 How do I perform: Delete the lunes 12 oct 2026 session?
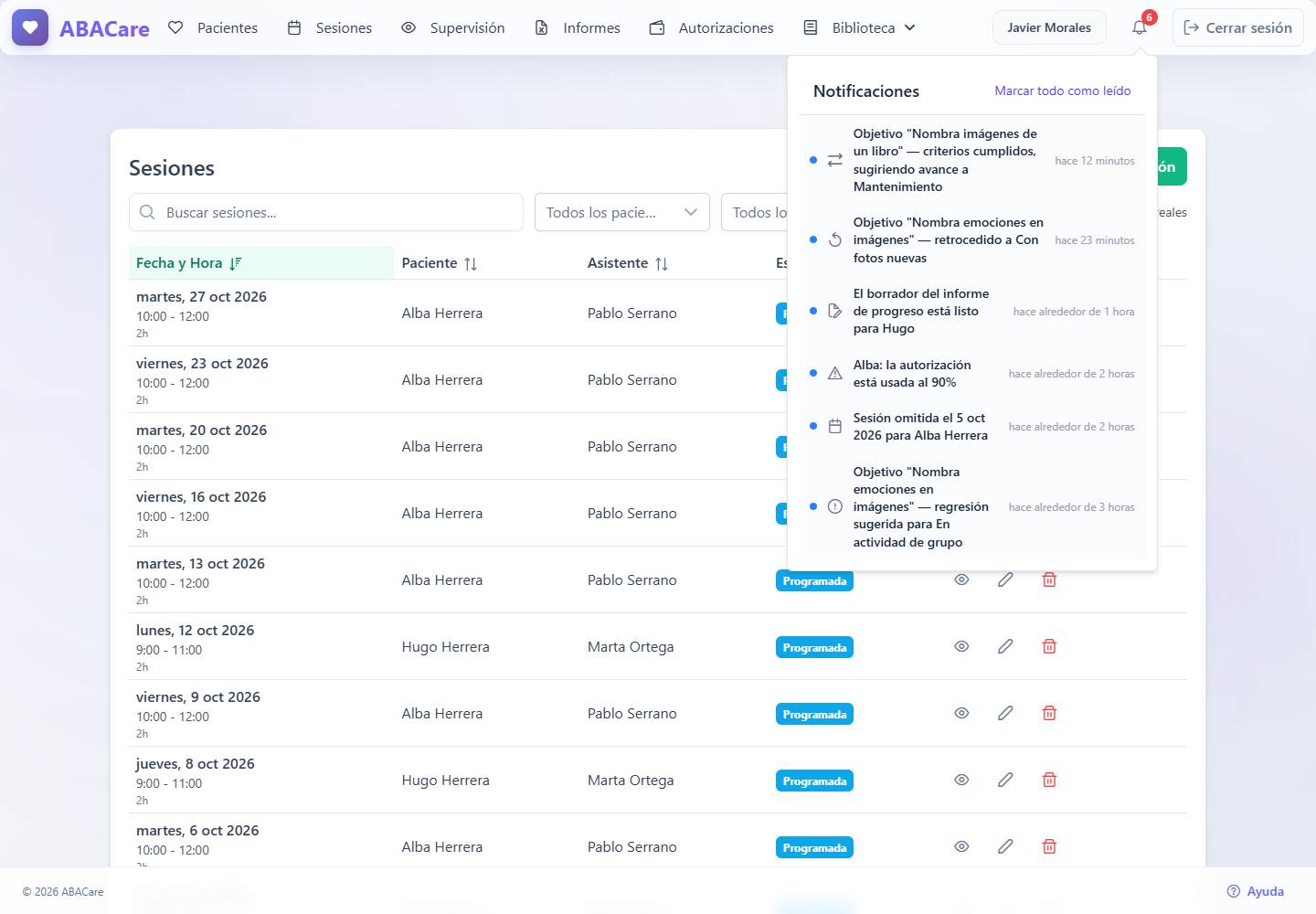point(1049,646)
